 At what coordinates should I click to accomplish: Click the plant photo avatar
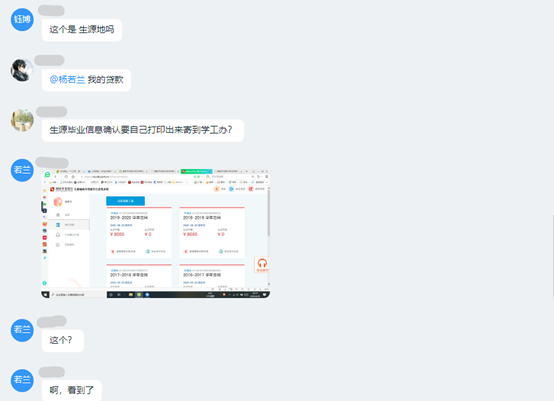(22, 120)
